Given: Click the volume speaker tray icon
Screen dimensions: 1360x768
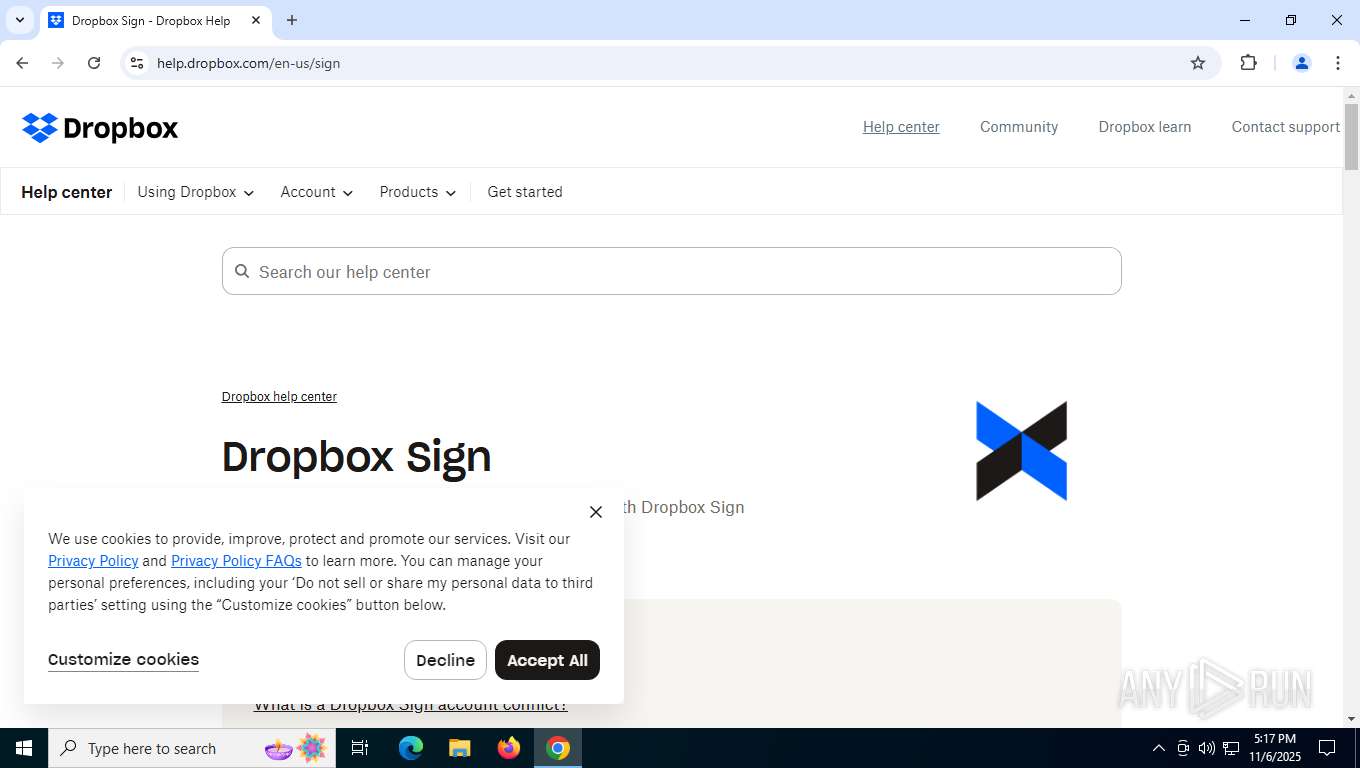Looking at the screenshot, I should pyautogui.click(x=1206, y=748).
